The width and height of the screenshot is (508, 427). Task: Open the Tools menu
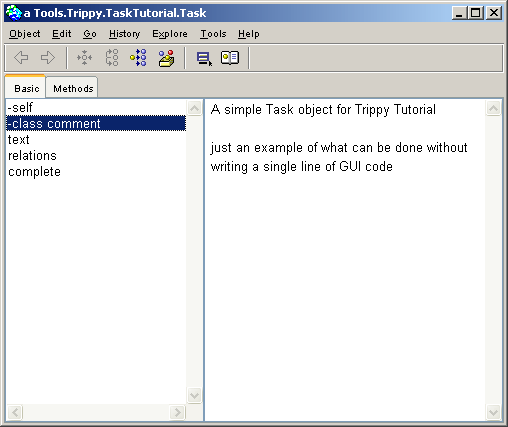213,34
